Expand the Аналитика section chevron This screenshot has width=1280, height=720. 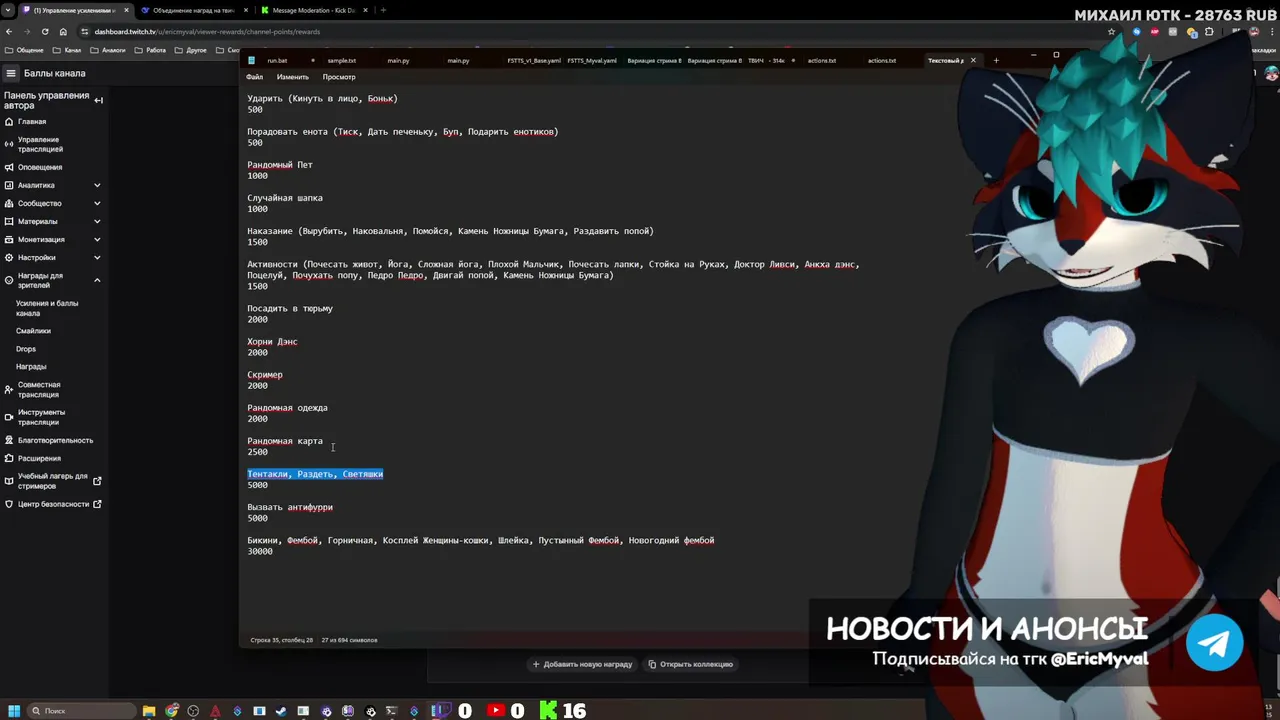pos(97,185)
